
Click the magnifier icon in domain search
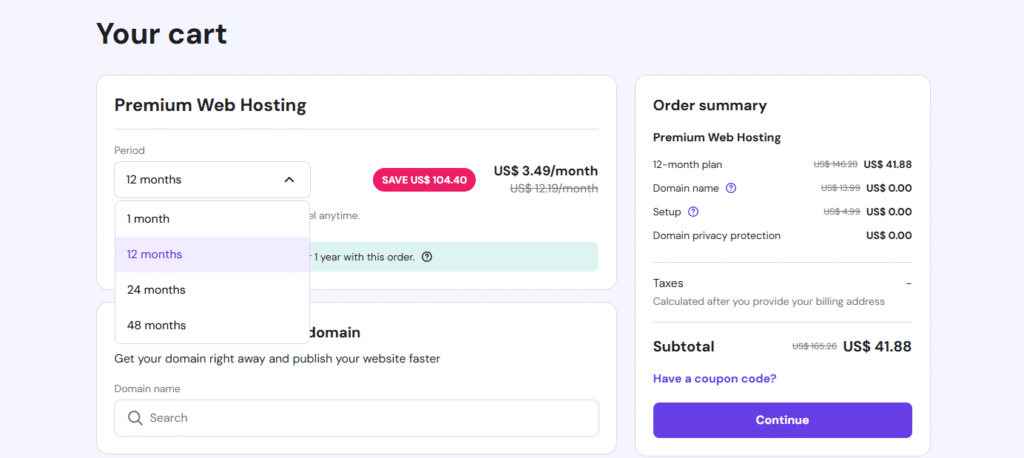[x=135, y=418]
